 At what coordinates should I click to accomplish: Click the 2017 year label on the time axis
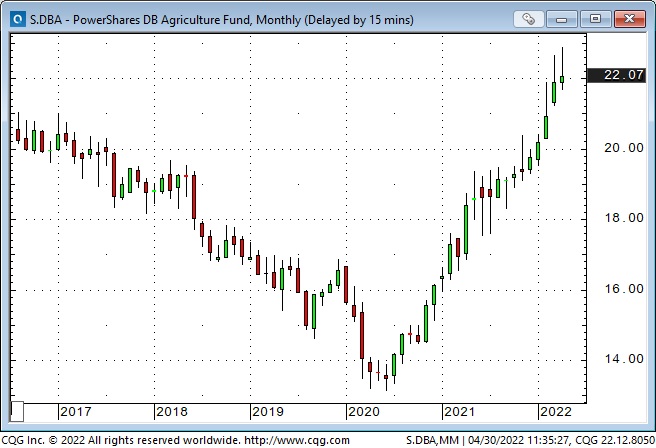tap(76, 412)
